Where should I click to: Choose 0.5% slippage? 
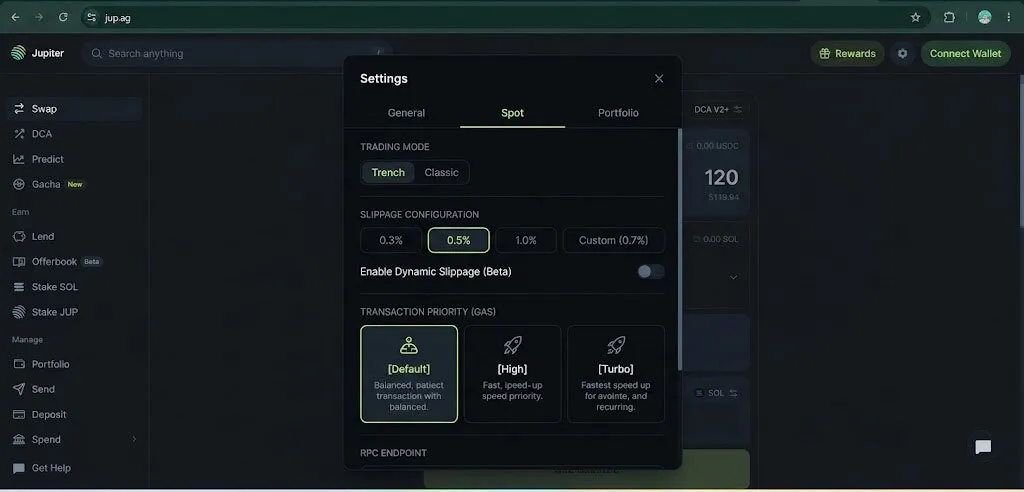tap(458, 240)
